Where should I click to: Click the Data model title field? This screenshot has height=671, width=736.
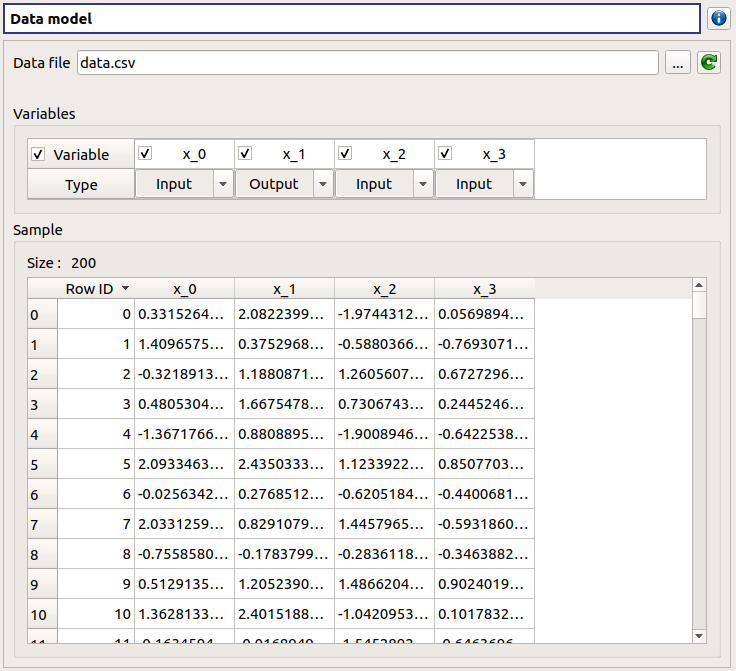tap(351, 19)
